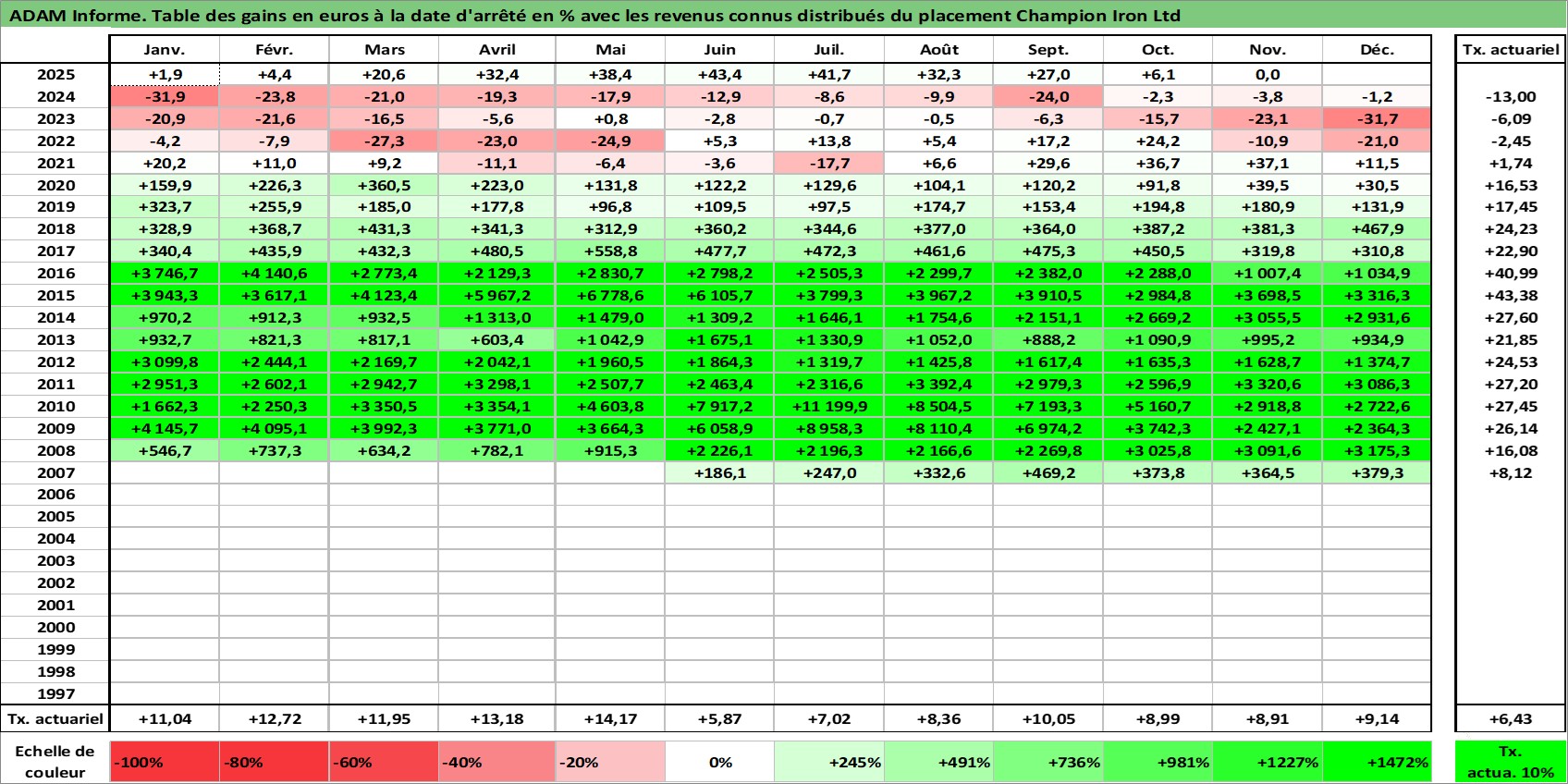The width and height of the screenshot is (1568, 784).
Task: Click 2025 Janv. cell '+1,9'
Action: point(165,75)
